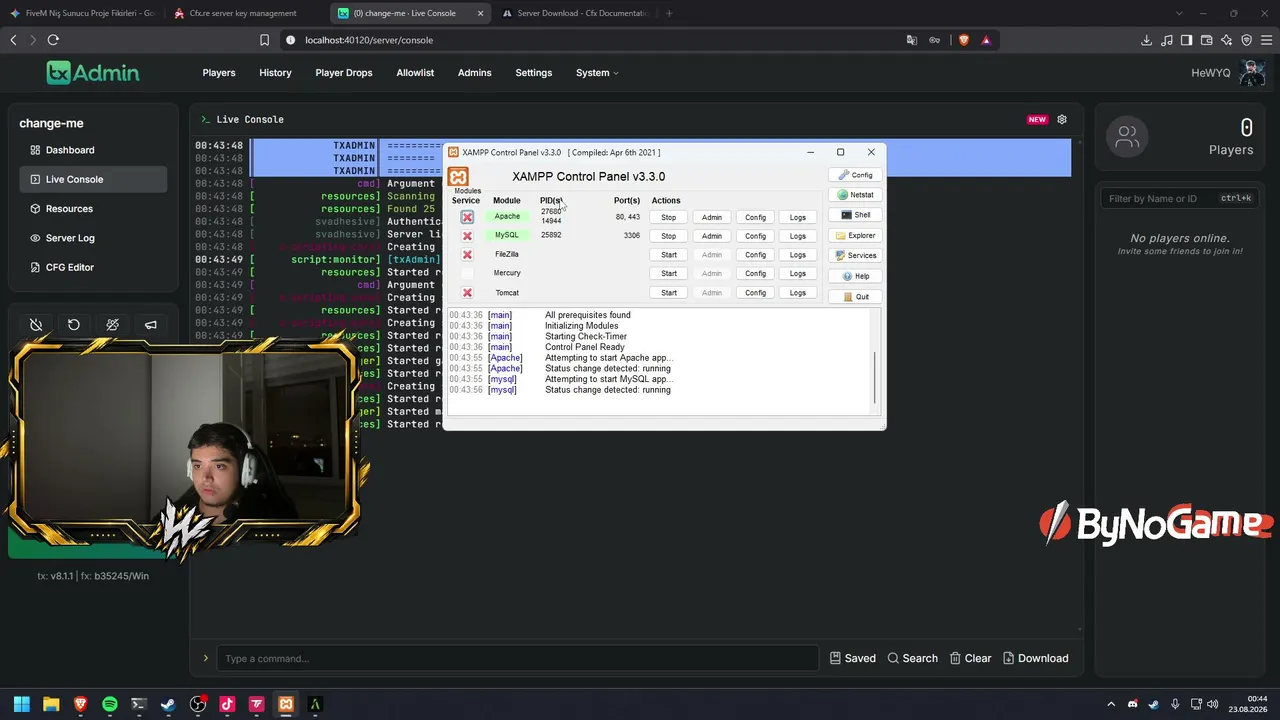Open Brave Shields lion icon
This screenshot has width=1280, height=720.
click(x=964, y=40)
